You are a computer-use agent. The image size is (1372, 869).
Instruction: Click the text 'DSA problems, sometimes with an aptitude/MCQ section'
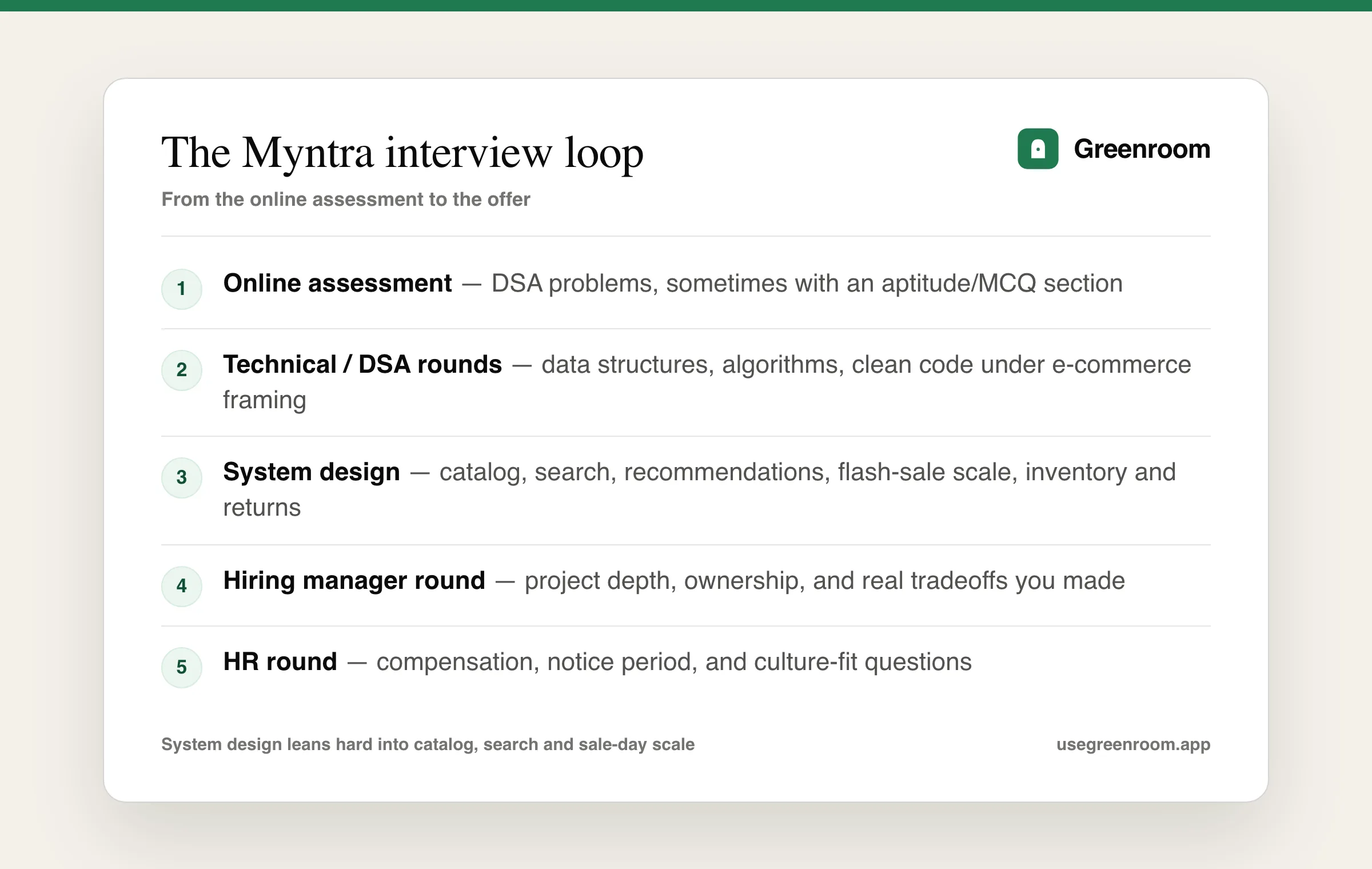click(x=807, y=283)
